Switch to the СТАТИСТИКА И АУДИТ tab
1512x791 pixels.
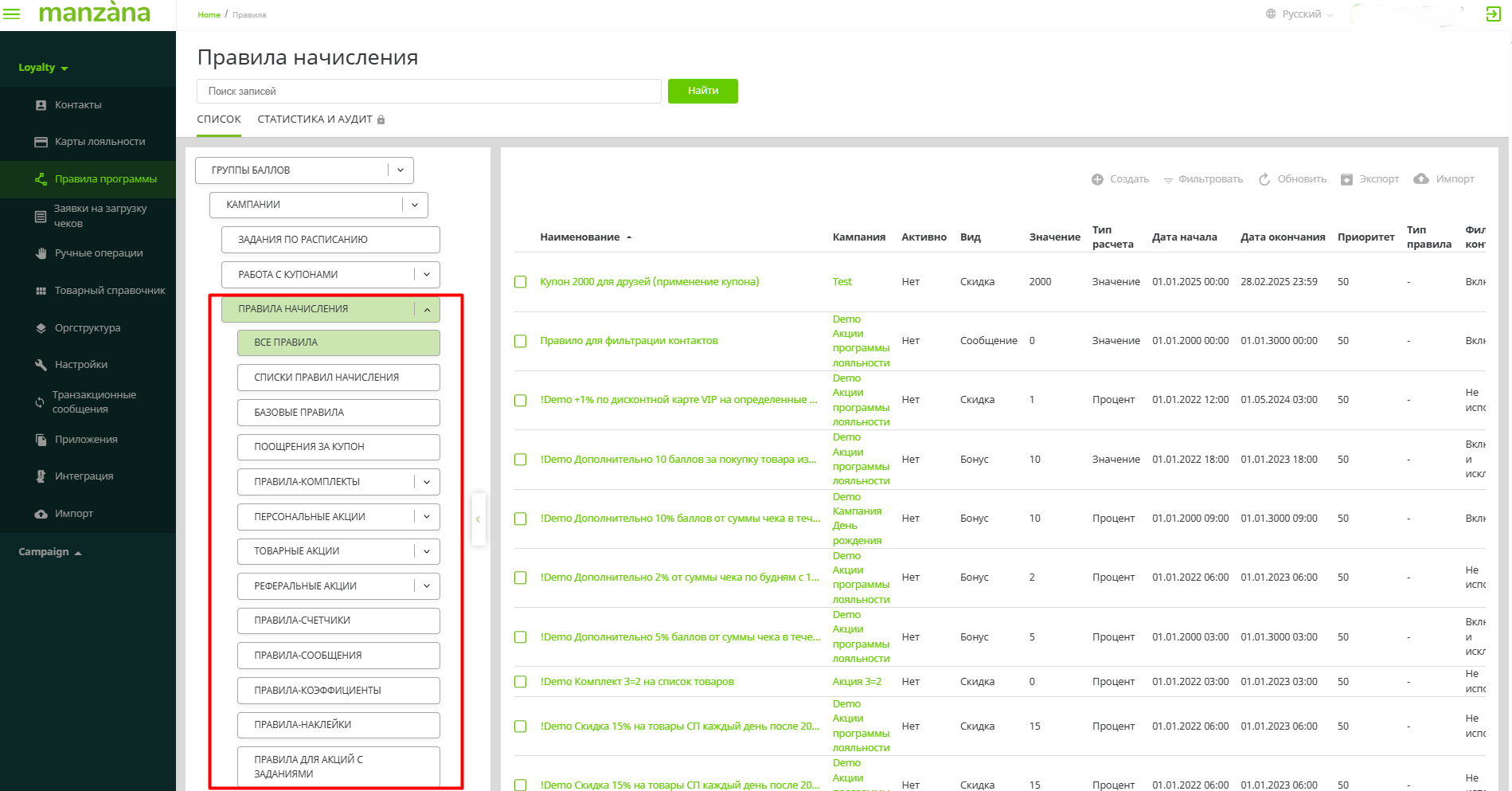click(x=315, y=119)
